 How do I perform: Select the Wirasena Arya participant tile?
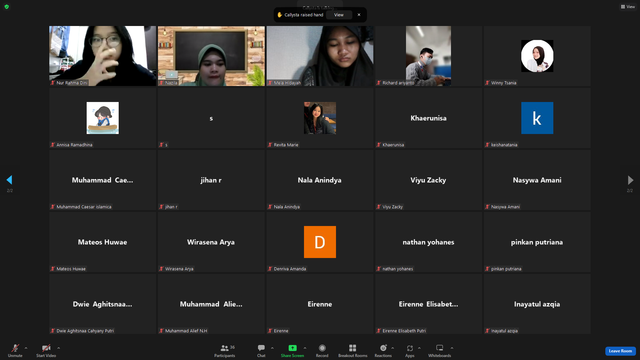click(x=211, y=242)
